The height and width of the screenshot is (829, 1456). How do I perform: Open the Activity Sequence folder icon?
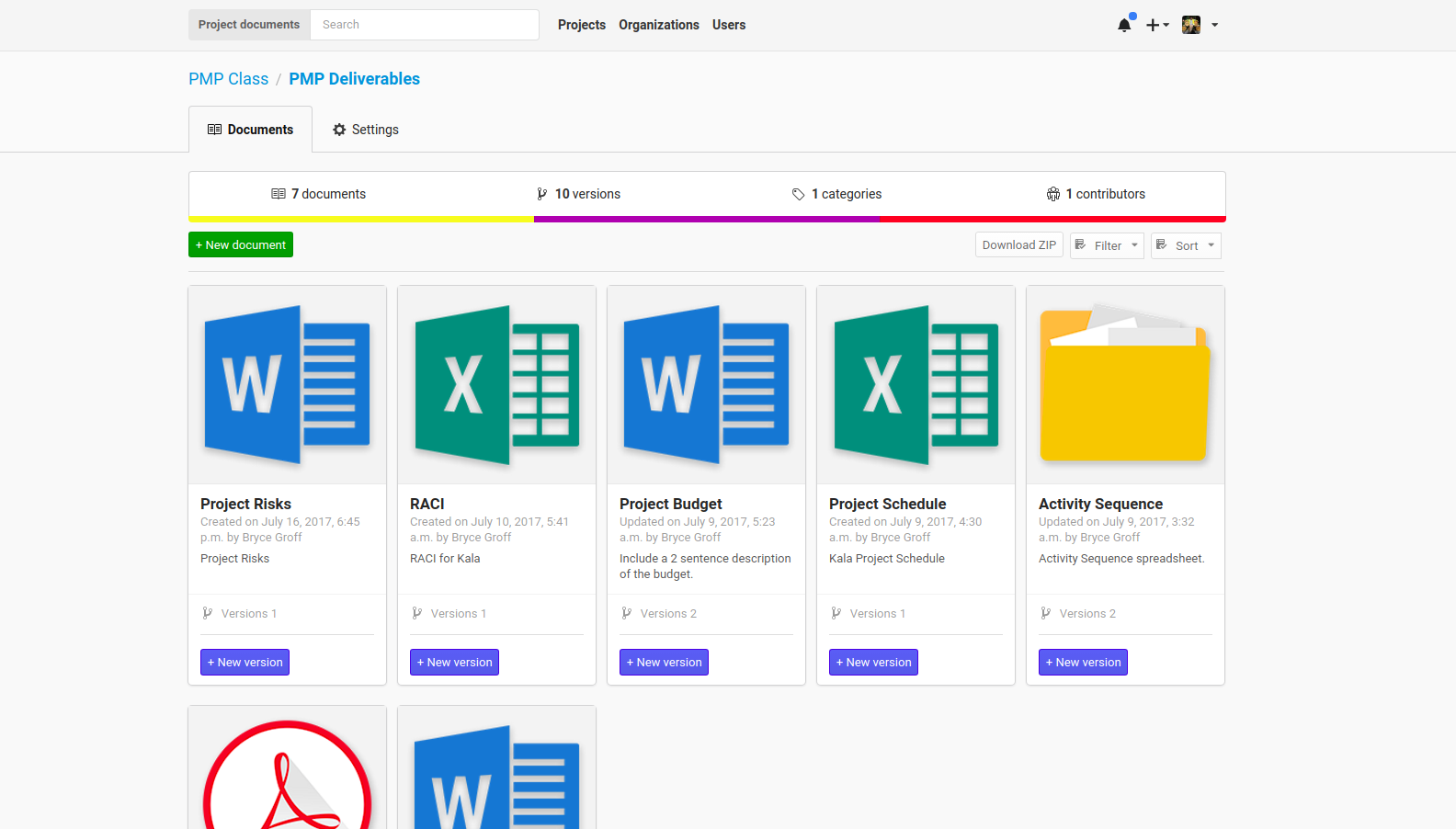click(x=1125, y=384)
